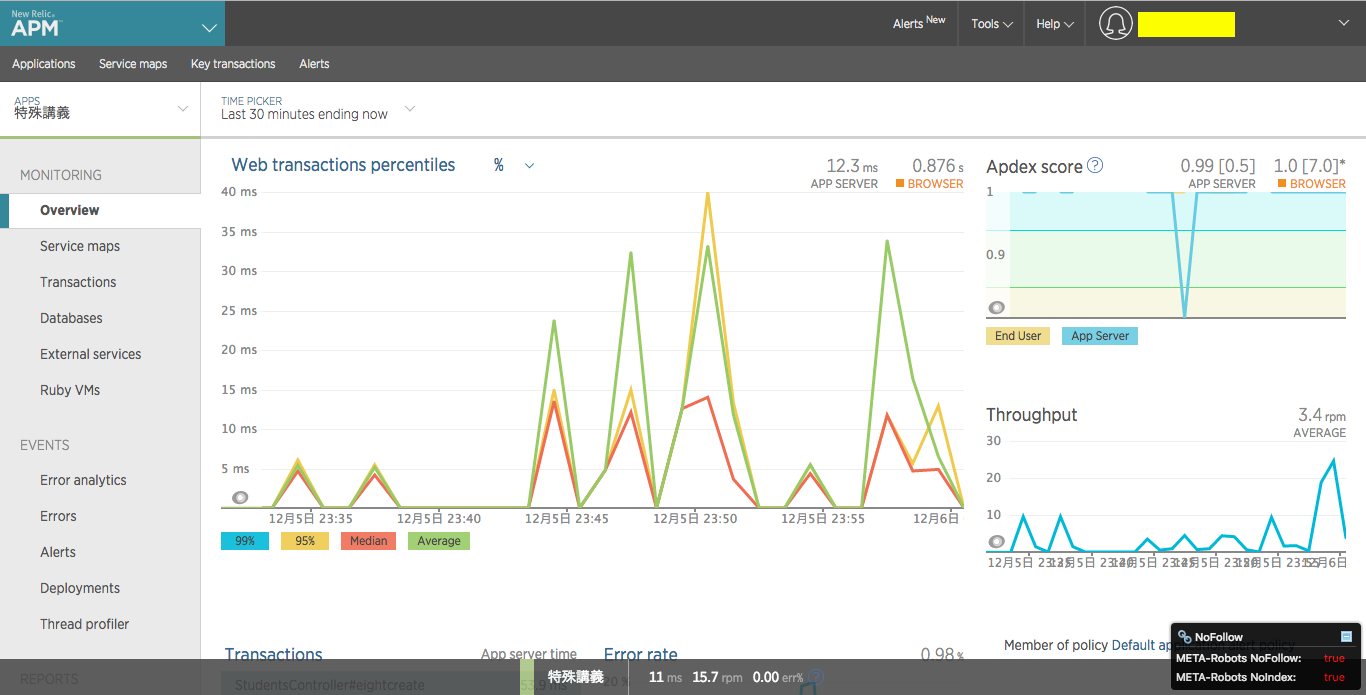Viewport: 1366px width, 695px height.
Task: Open Transactions in sidebar
Action: 78,282
